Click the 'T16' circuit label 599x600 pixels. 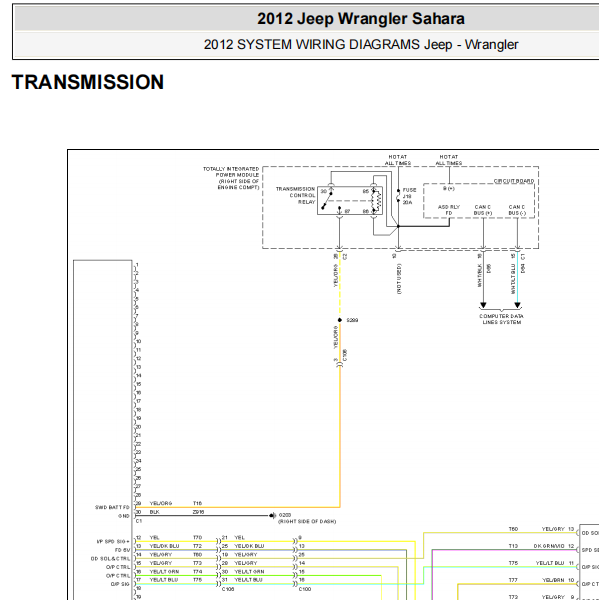(x=197, y=503)
